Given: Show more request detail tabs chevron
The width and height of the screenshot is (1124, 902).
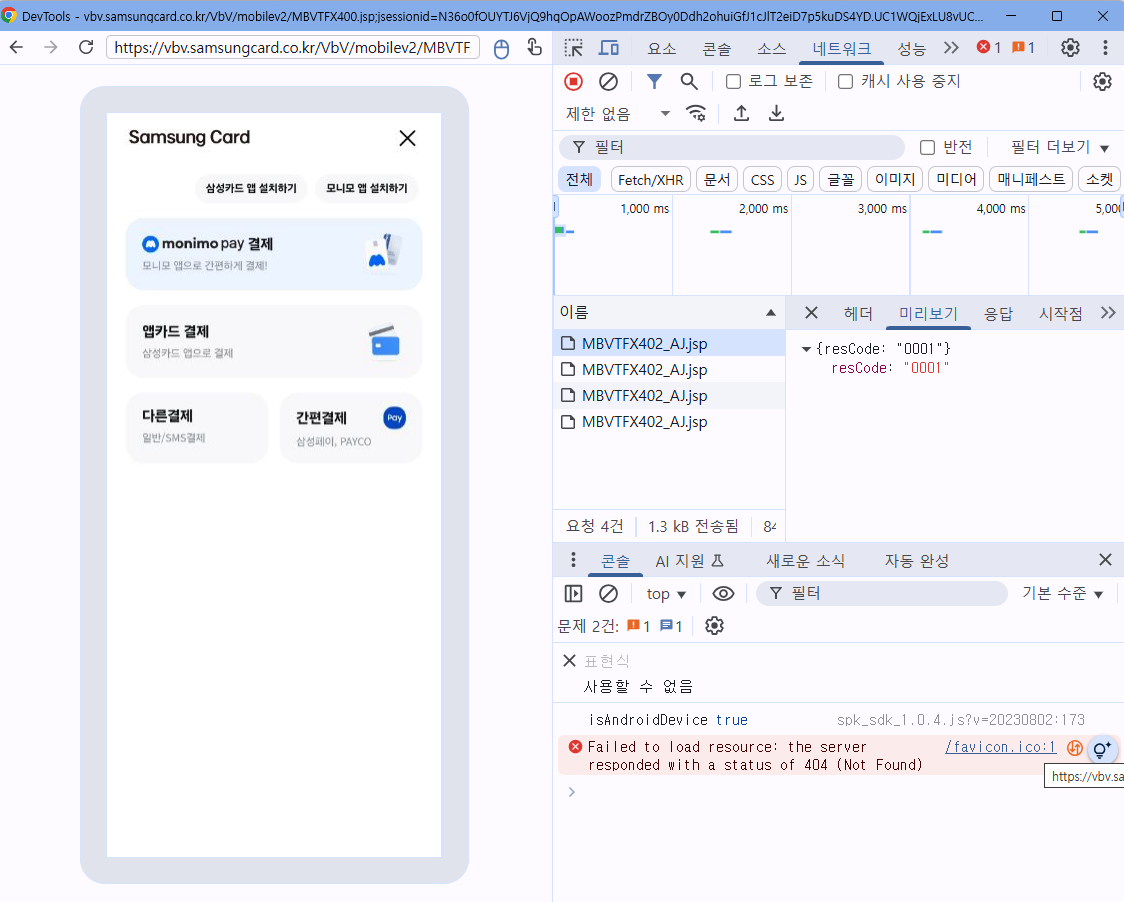Looking at the screenshot, I should (x=1108, y=313).
